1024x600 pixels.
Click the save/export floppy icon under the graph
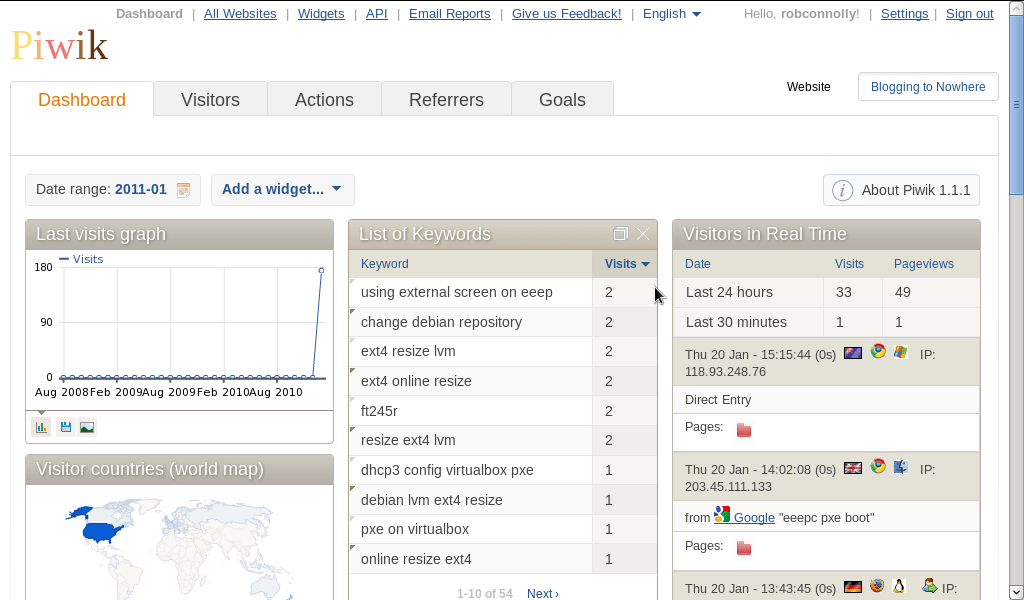[65, 427]
